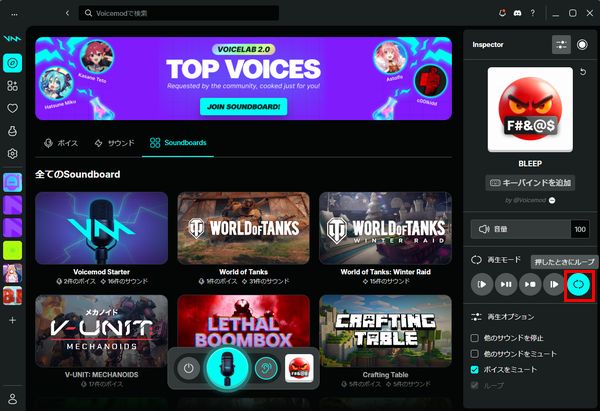Select the lime green soundboard in sidebar
This screenshot has height=411, width=600.
coord(13,250)
